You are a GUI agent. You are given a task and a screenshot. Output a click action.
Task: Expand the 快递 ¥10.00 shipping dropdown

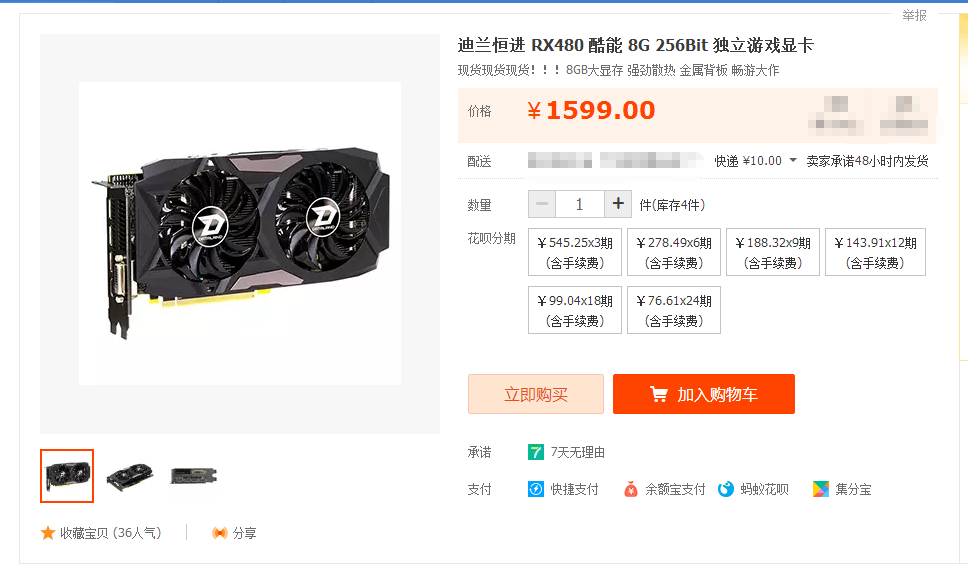click(x=793, y=161)
